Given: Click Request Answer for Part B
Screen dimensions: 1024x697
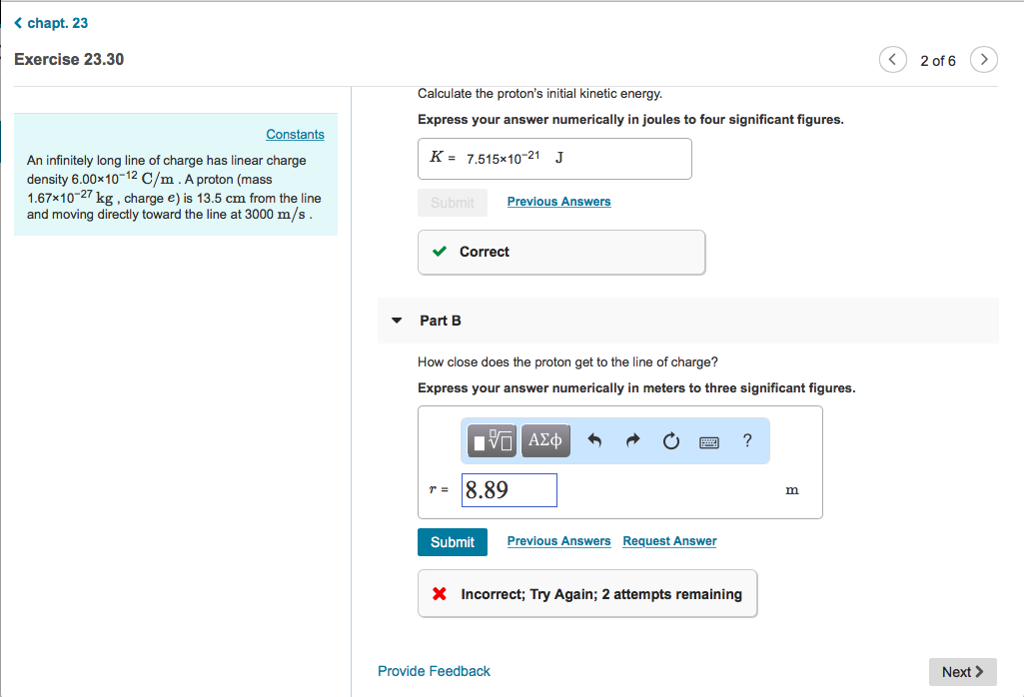Looking at the screenshot, I should [669, 540].
